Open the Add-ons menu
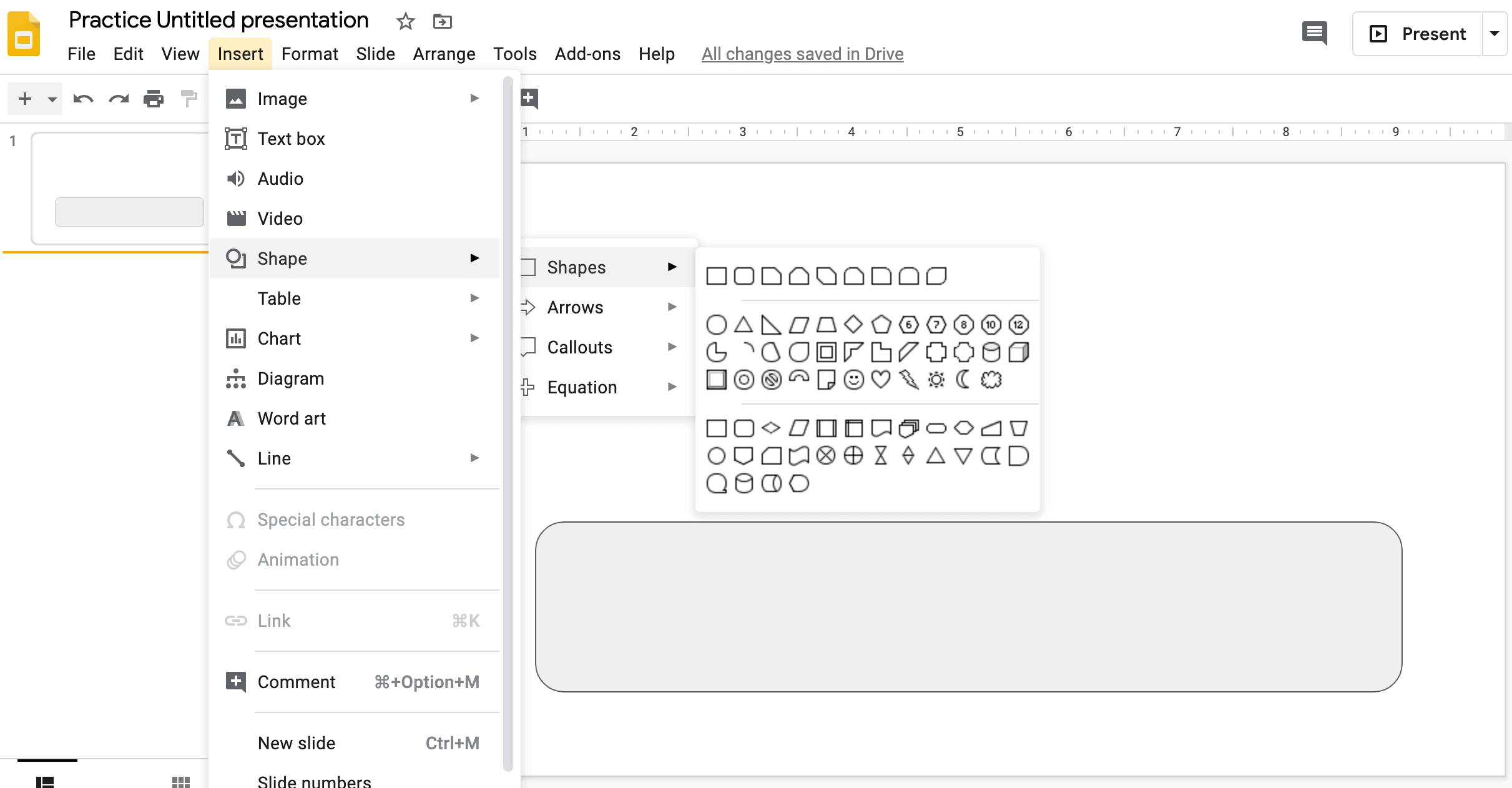This screenshot has height=788, width=1512. click(587, 54)
